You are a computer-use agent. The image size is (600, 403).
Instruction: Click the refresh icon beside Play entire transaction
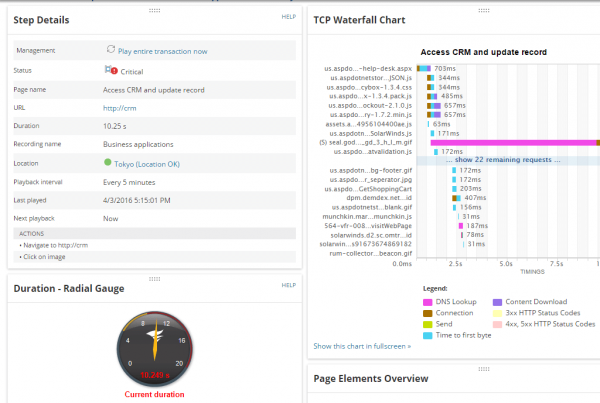[111, 49]
